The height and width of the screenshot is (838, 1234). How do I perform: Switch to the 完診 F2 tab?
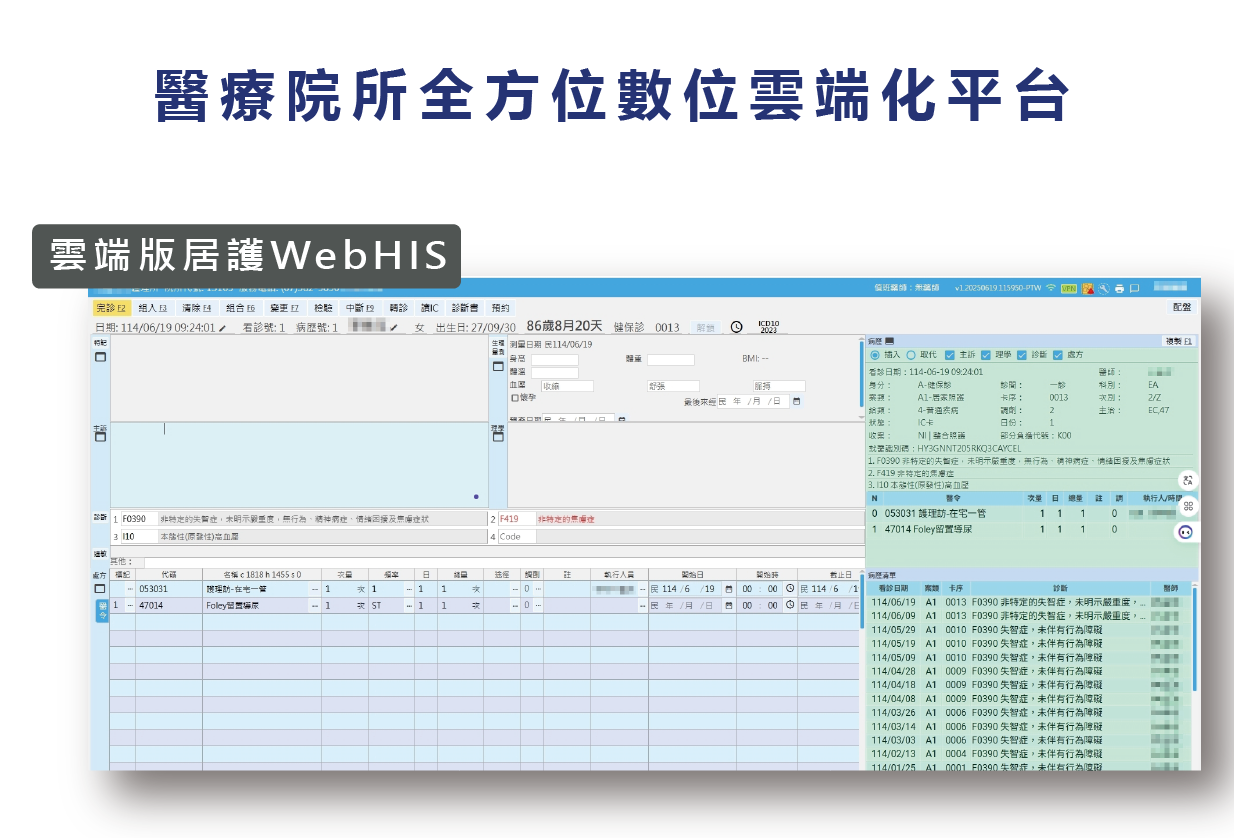click(x=109, y=307)
